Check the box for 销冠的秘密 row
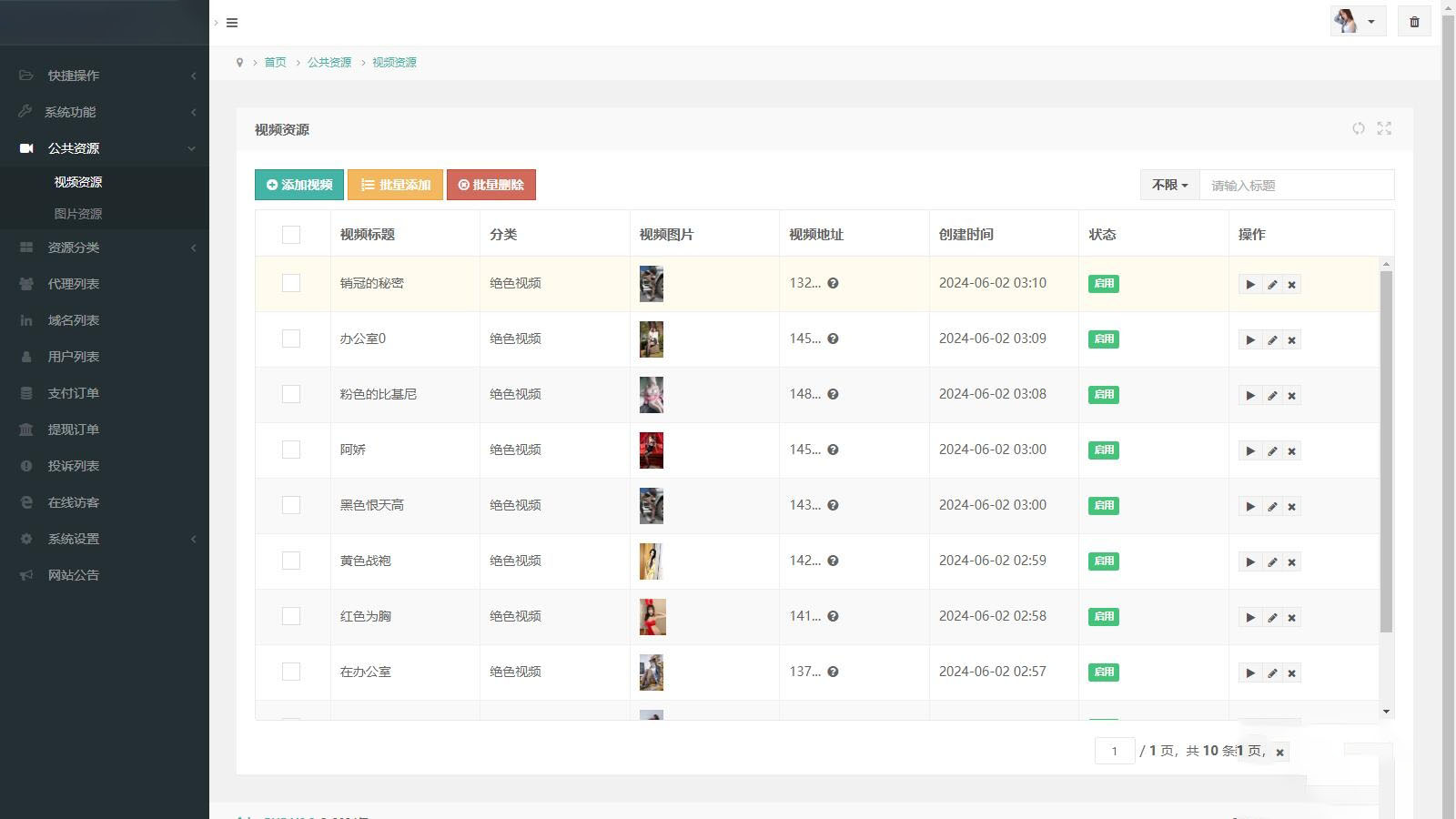1456x819 pixels. [x=291, y=283]
